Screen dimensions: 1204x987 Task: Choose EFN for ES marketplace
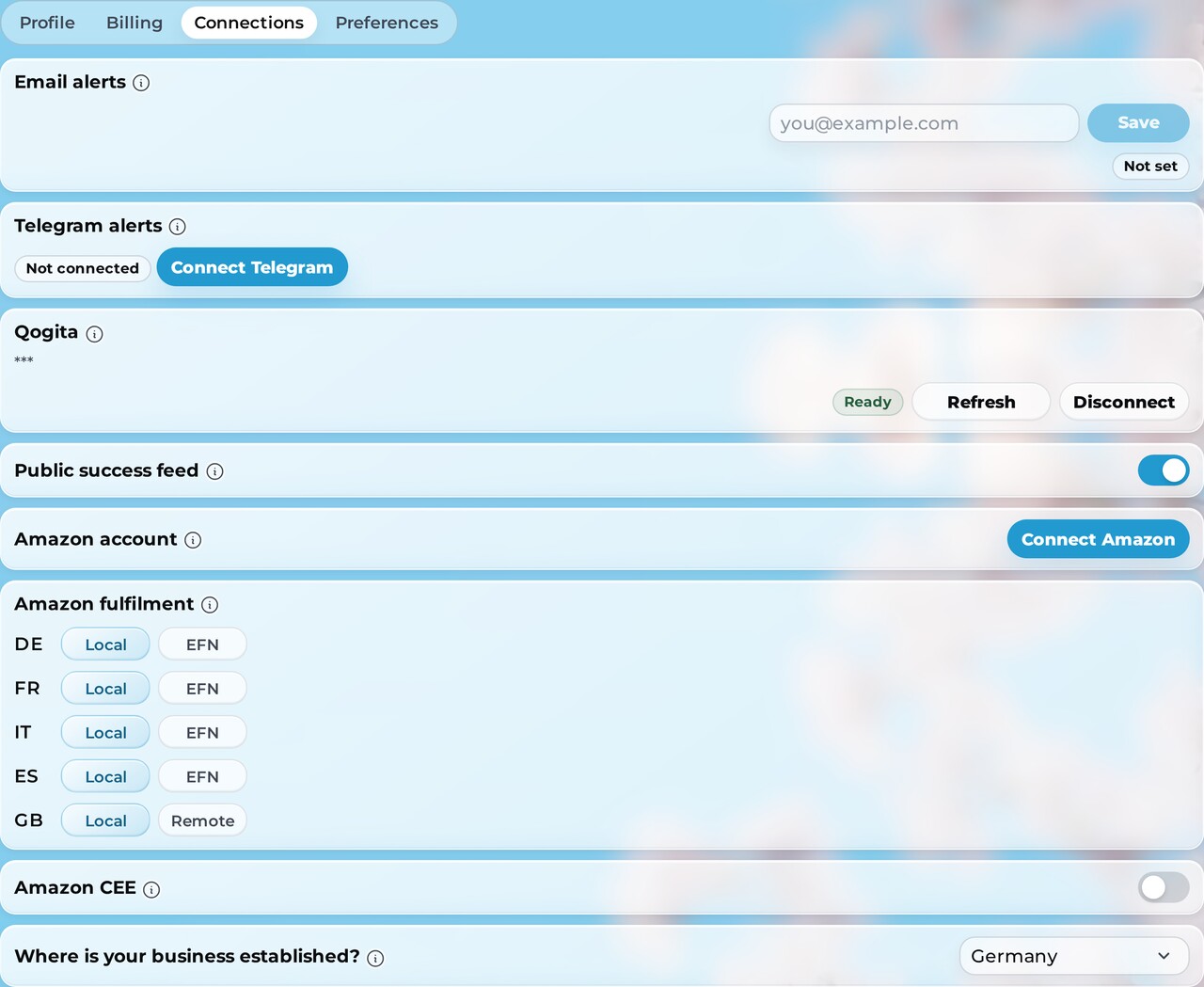tap(202, 776)
